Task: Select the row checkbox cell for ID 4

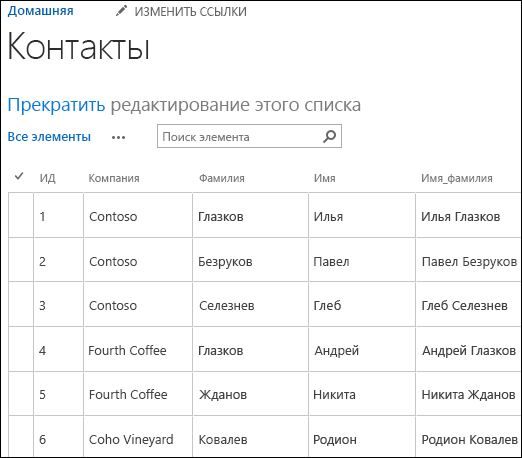Action: (21, 349)
